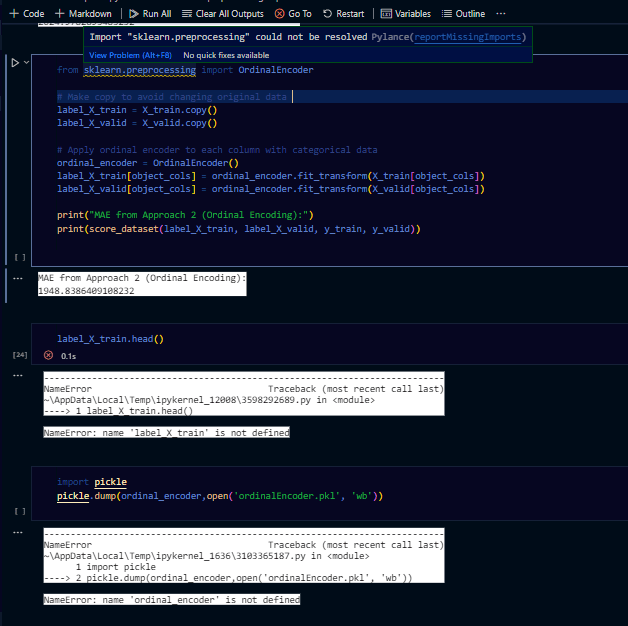This screenshot has height=626, width=628.
Task: Open reportMissingImports documentation link
Action: coord(468,37)
